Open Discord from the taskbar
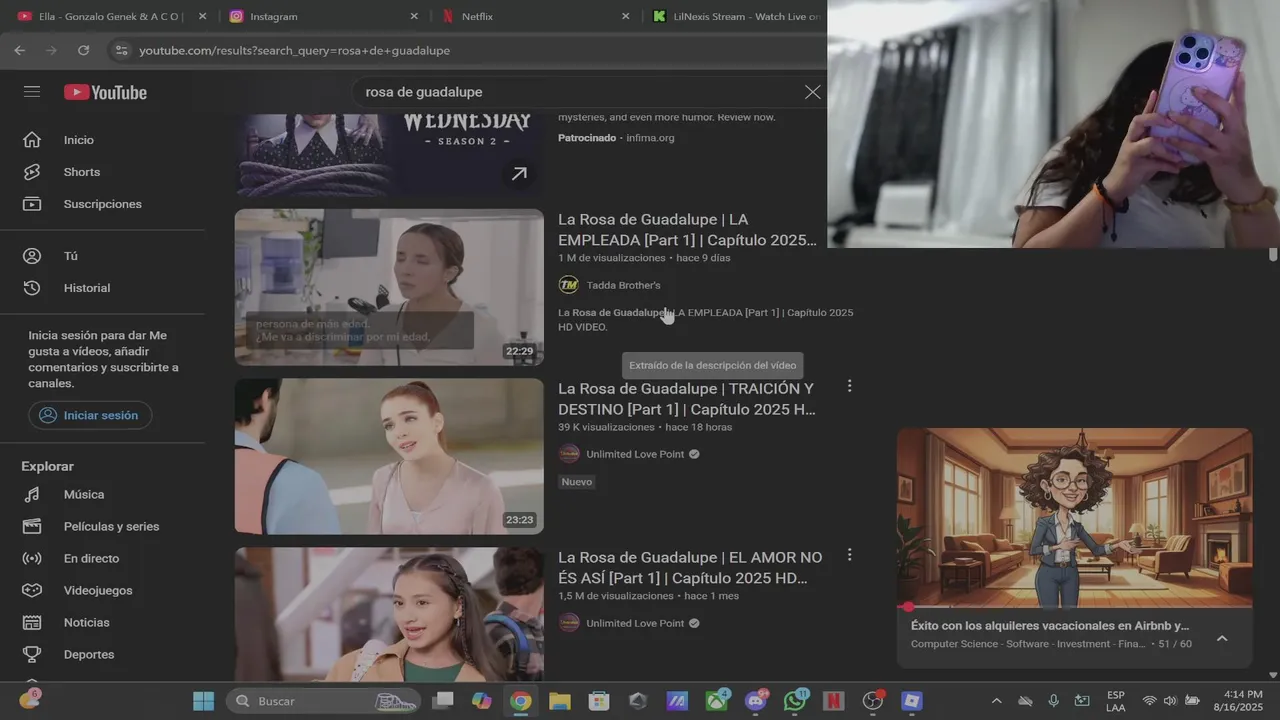 tap(756, 701)
